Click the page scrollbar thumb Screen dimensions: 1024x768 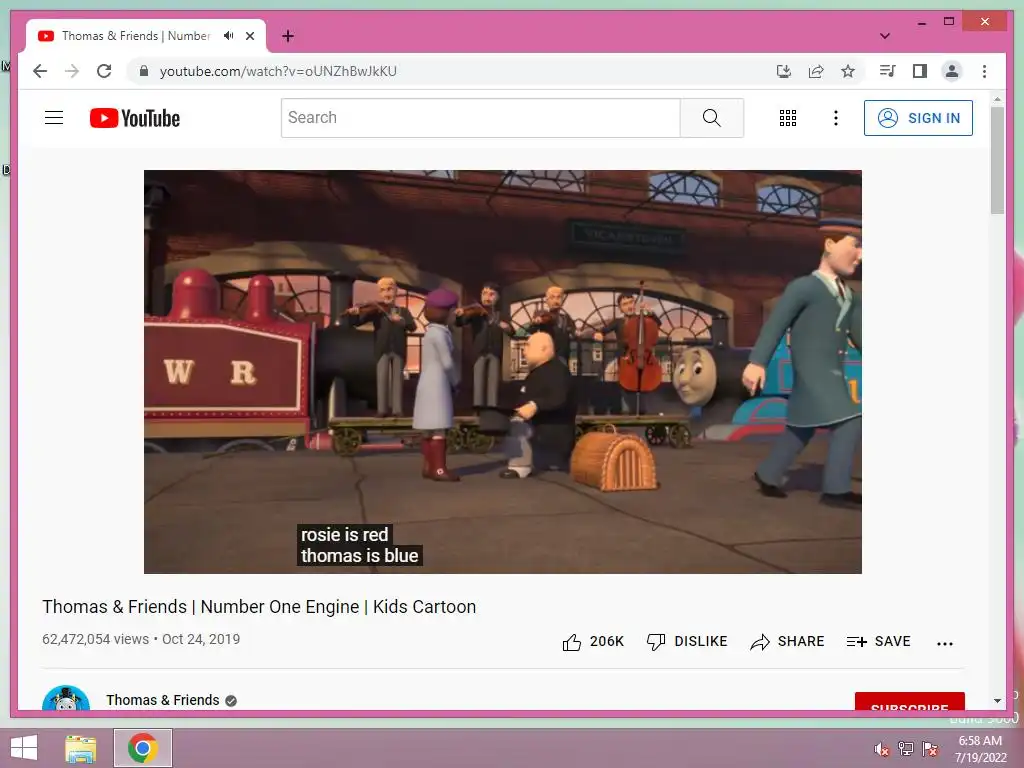coord(997,161)
